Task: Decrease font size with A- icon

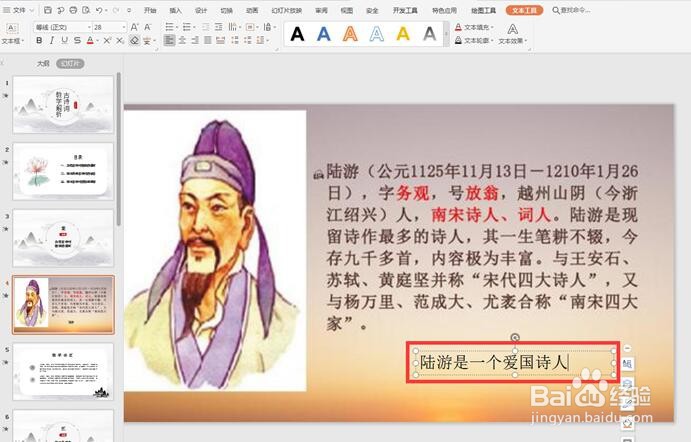Action: (148, 27)
